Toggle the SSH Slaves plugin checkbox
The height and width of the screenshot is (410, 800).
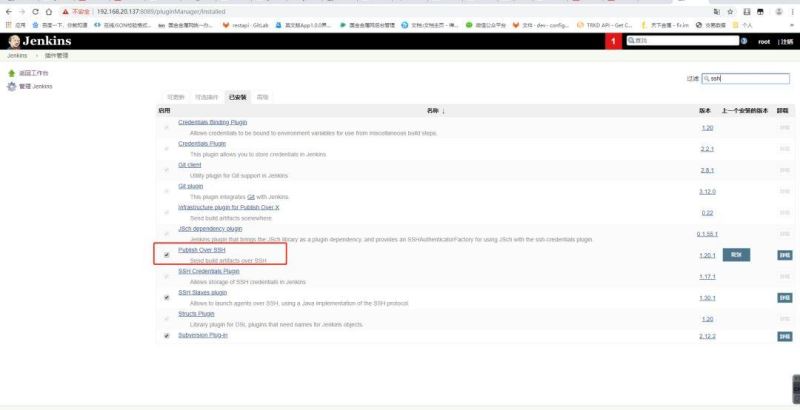point(166,297)
